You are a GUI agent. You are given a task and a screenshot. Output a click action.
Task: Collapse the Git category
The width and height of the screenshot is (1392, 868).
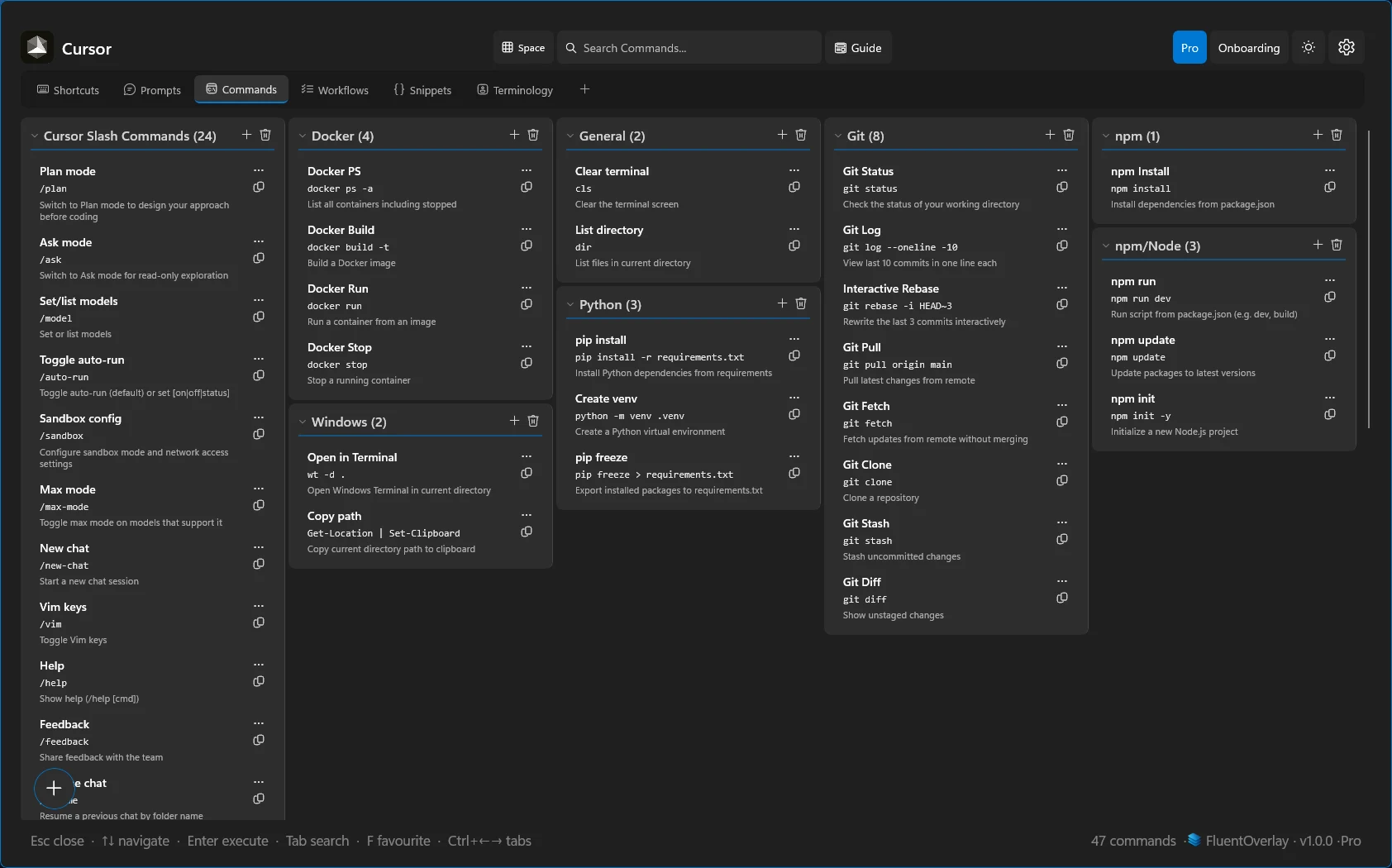(x=838, y=136)
